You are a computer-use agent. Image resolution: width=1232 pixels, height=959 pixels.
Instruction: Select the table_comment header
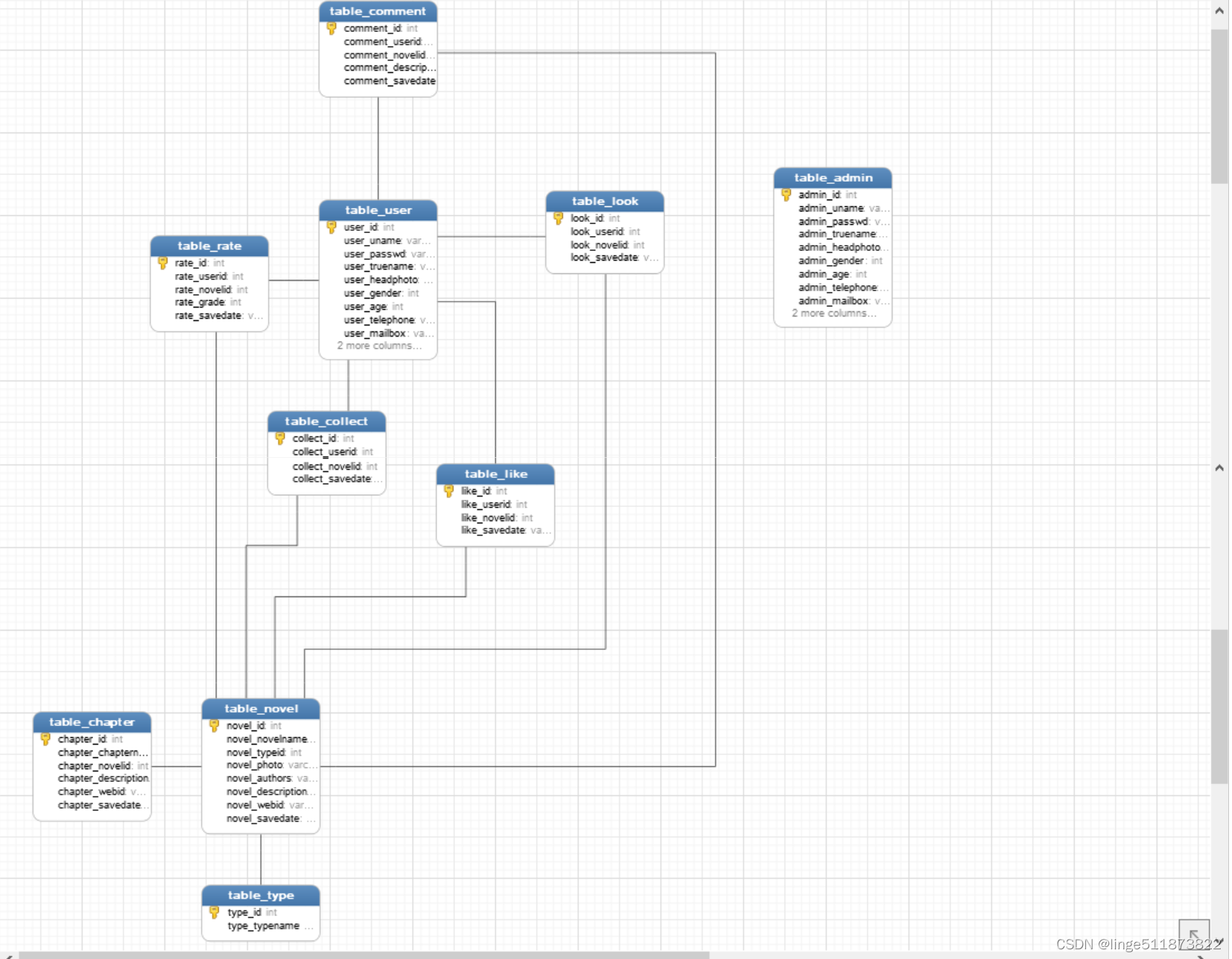378,11
